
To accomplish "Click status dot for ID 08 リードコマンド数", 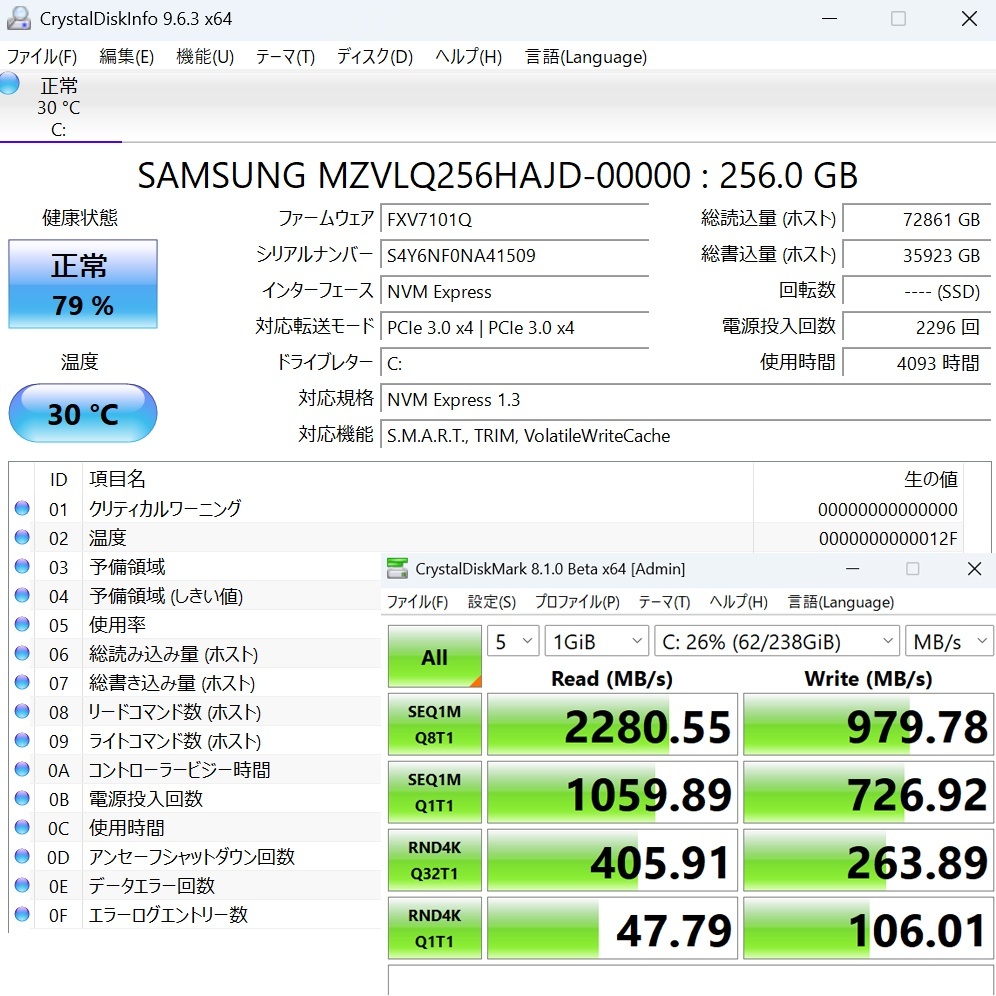I will (x=22, y=711).
